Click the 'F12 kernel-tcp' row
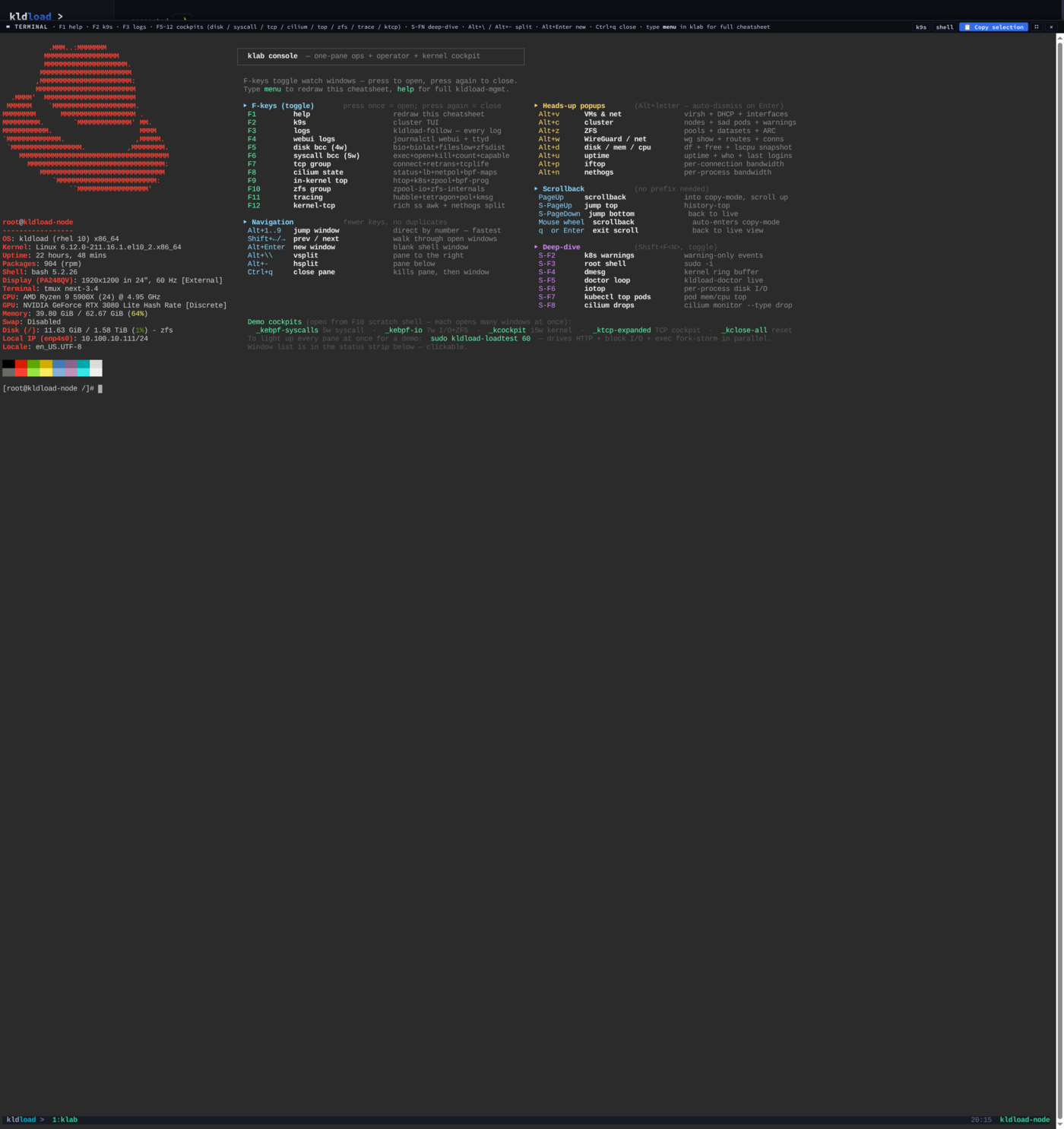 [x=376, y=205]
